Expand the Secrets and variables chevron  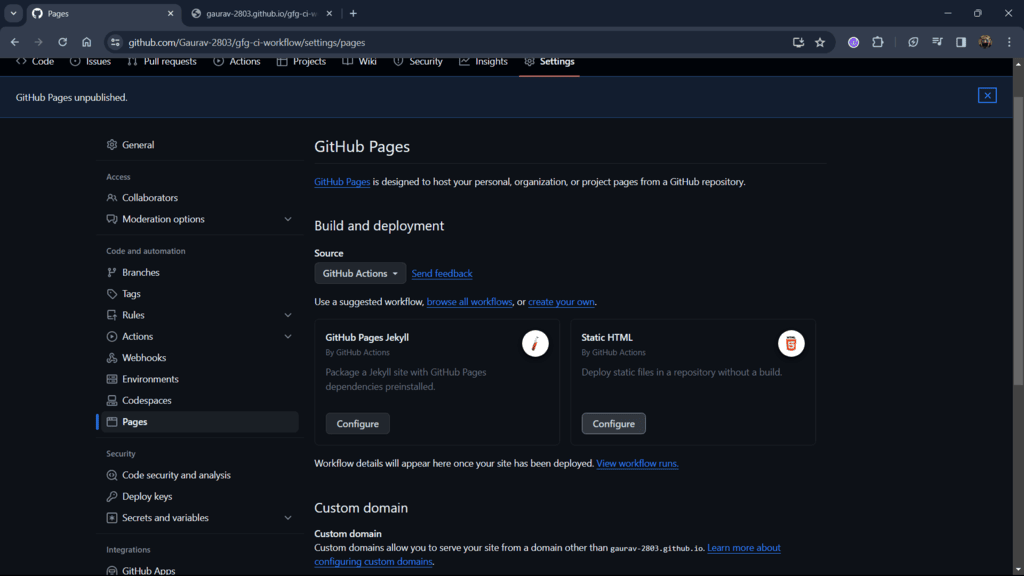pyautogui.click(x=288, y=518)
